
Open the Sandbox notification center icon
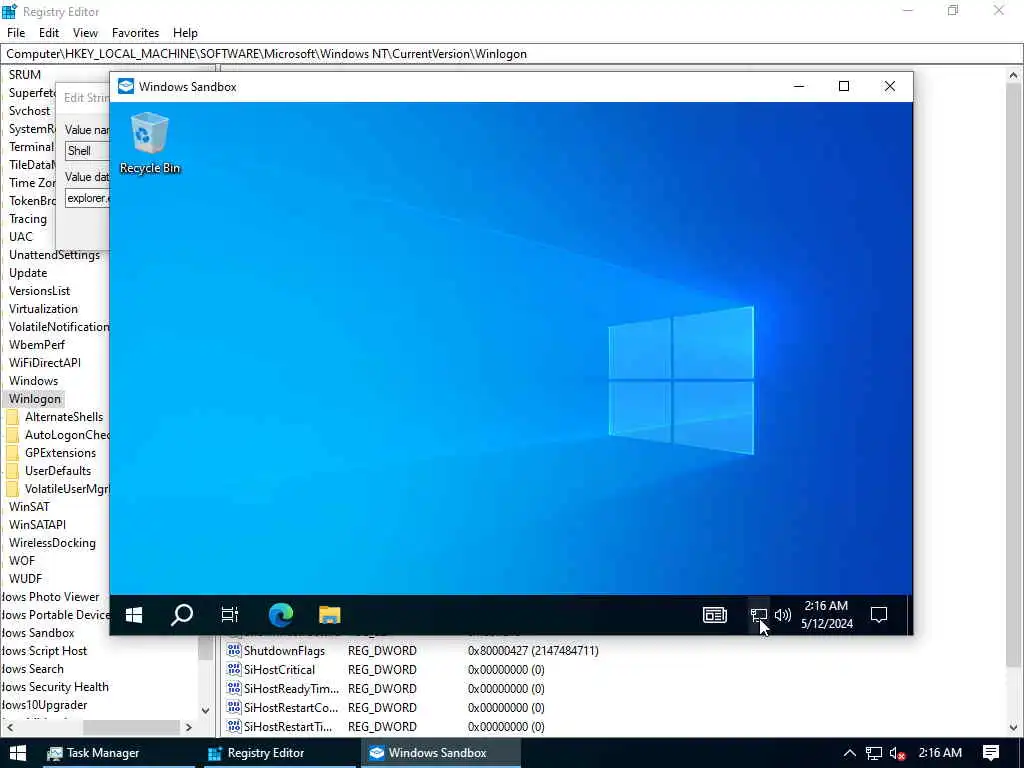pyautogui.click(x=879, y=615)
